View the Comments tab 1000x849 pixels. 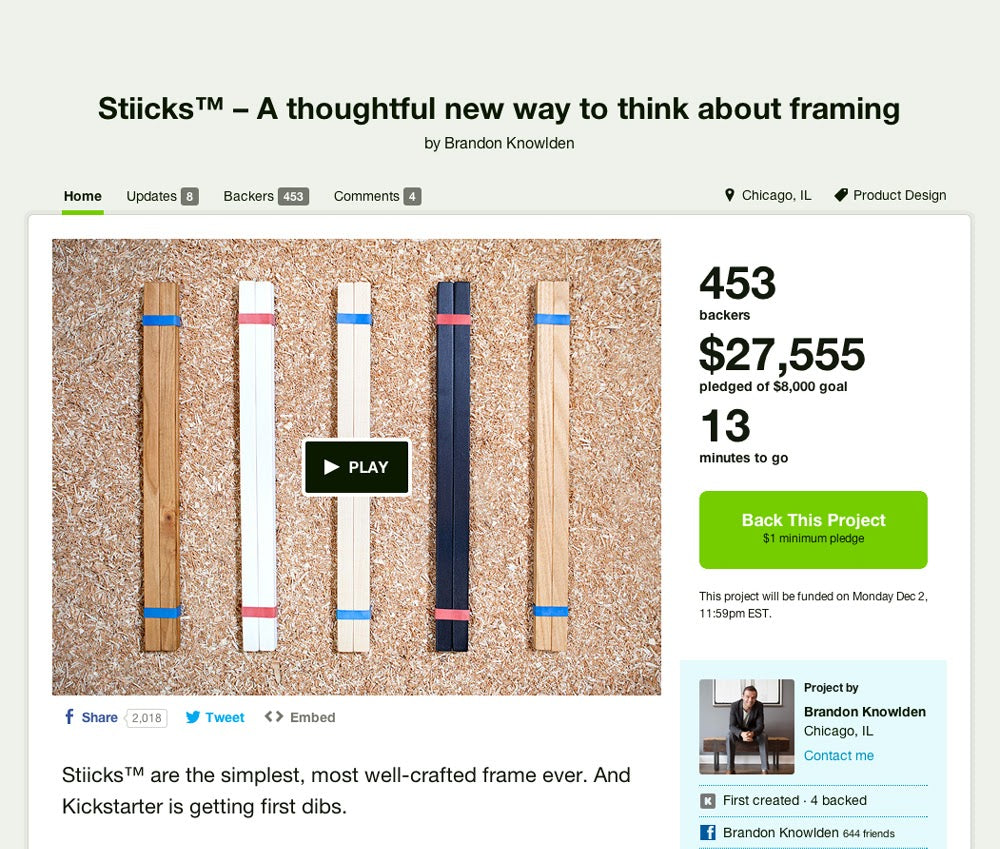[x=377, y=196]
